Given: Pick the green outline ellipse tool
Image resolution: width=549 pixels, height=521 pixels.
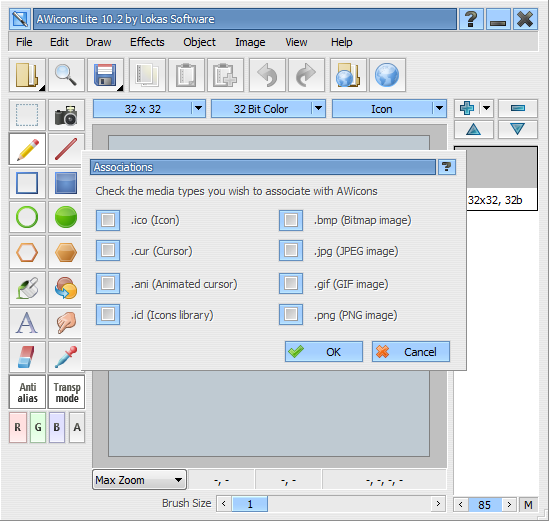Looking at the screenshot, I should click(x=27, y=217).
